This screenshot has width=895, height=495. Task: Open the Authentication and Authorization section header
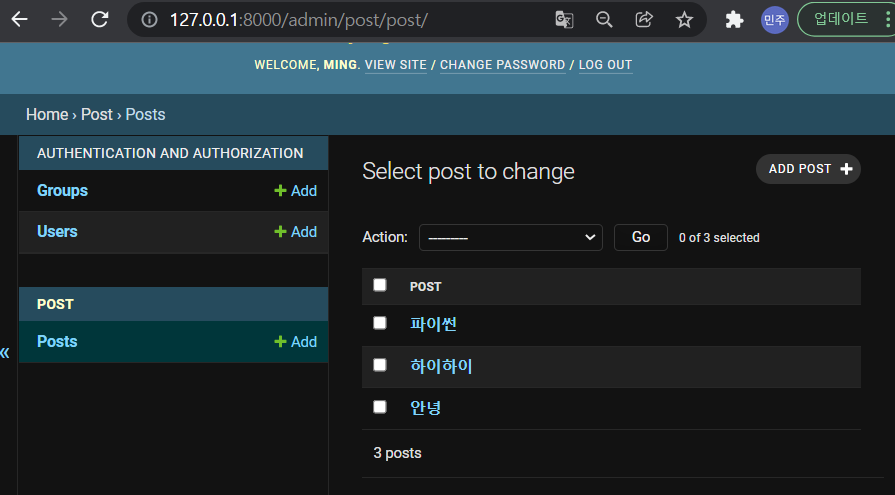tap(170, 153)
